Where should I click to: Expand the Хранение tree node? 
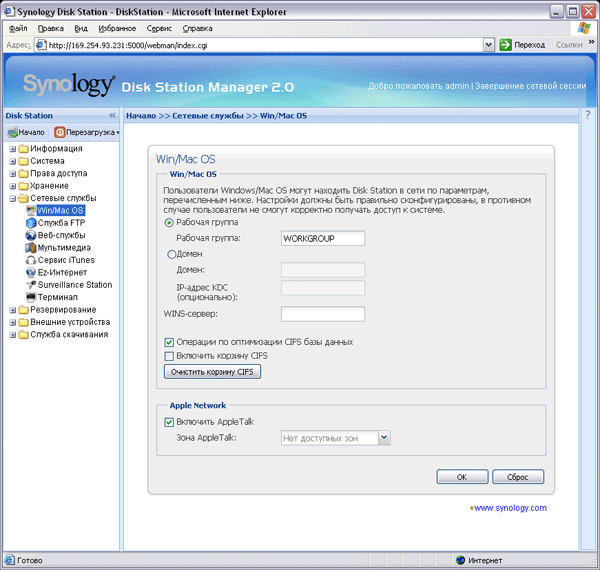(13, 186)
